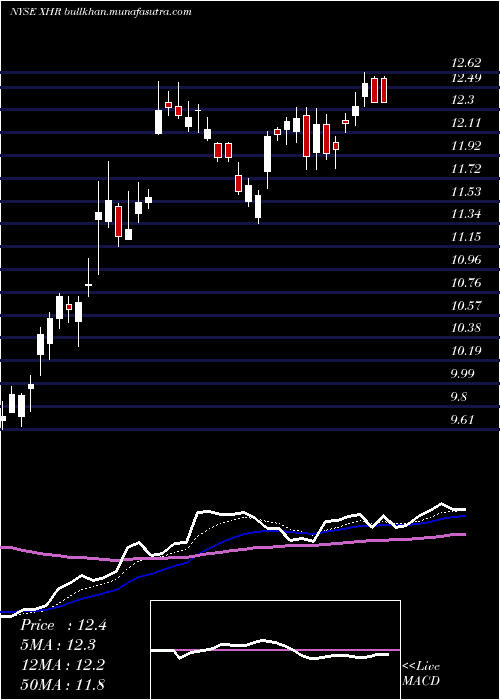Viewport: 500px width, 700px height.
Task: Click the 12.62 price axis label
Action: (466, 64)
